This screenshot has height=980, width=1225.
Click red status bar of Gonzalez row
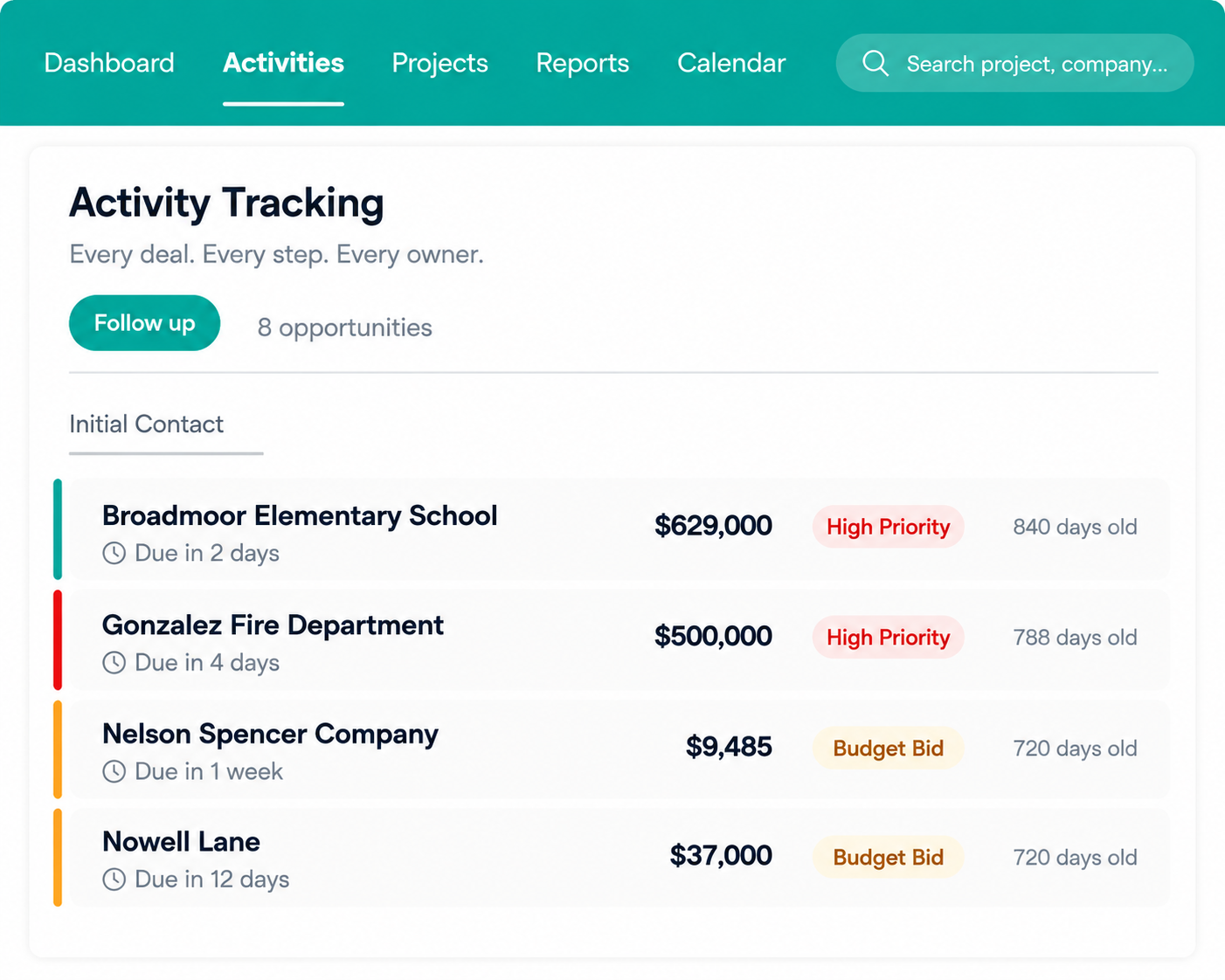pos(58,640)
